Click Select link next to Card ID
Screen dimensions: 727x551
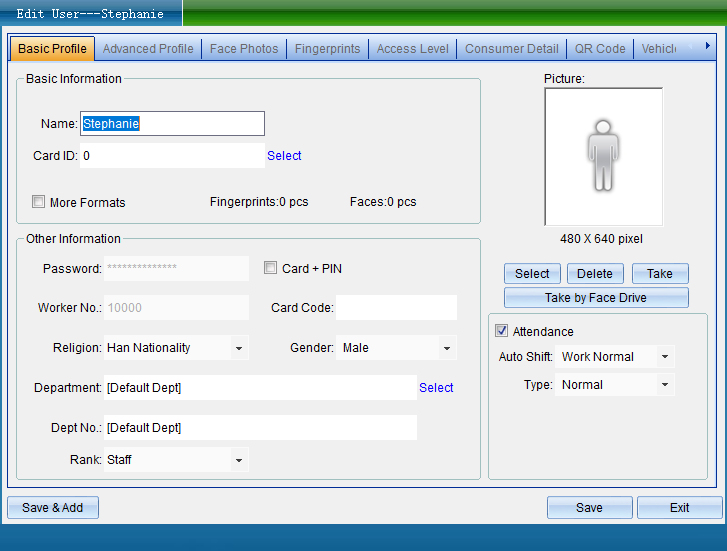(284, 156)
